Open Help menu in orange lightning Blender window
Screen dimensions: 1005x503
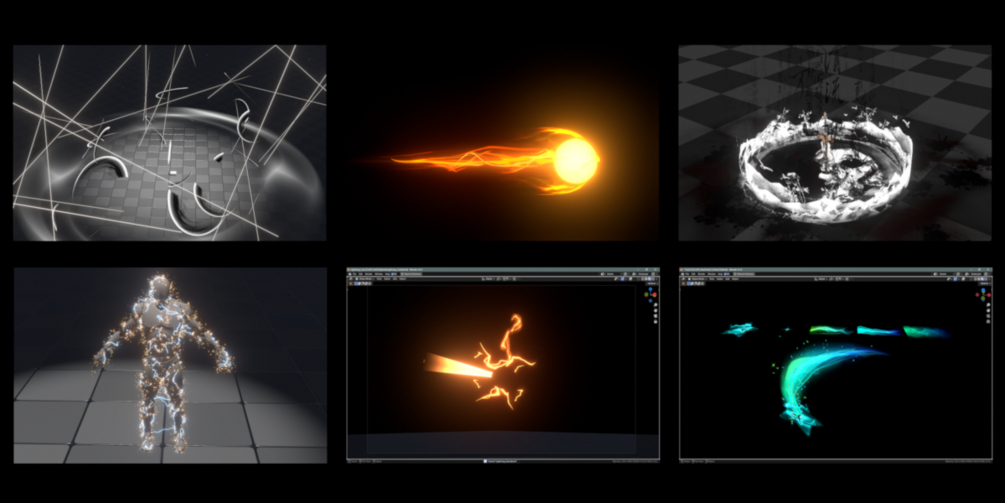[387, 274]
